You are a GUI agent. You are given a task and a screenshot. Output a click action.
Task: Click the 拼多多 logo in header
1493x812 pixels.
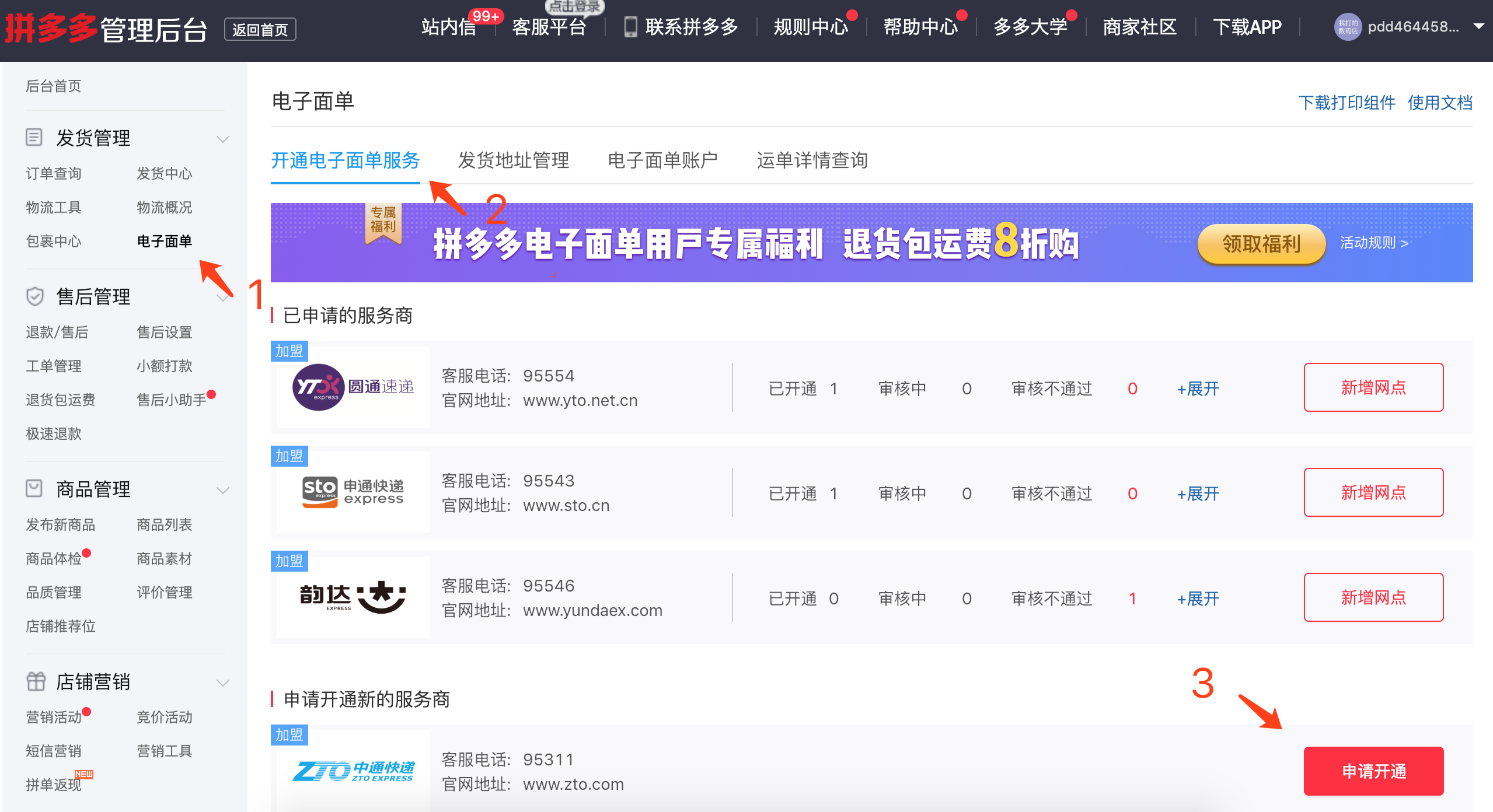pyautogui.click(x=51, y=28)
